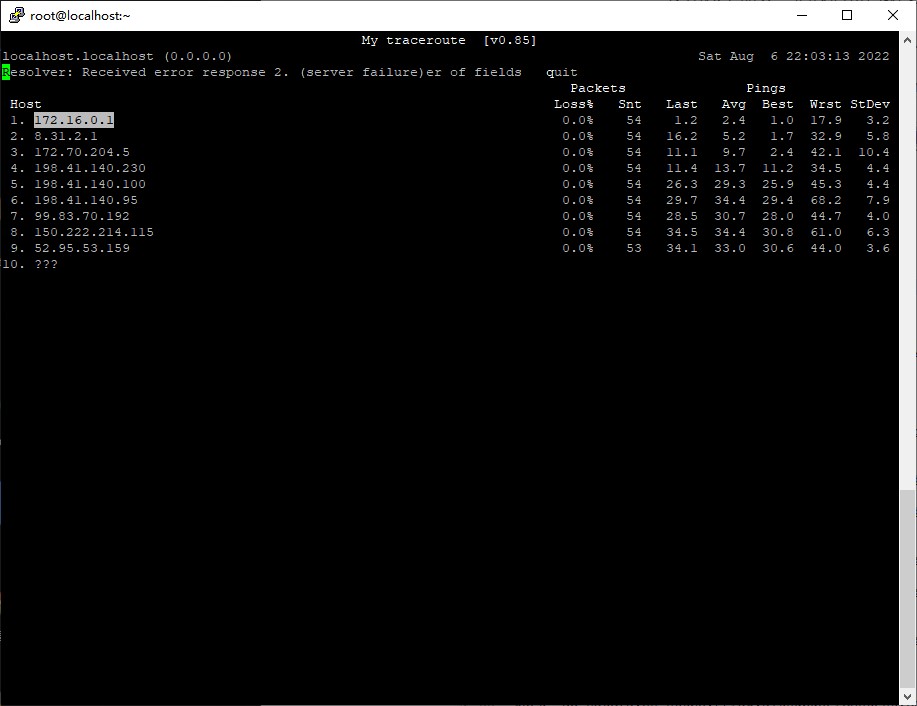
Task: Select hop 4 host 198.41.140.230
Action: point(89,168)
